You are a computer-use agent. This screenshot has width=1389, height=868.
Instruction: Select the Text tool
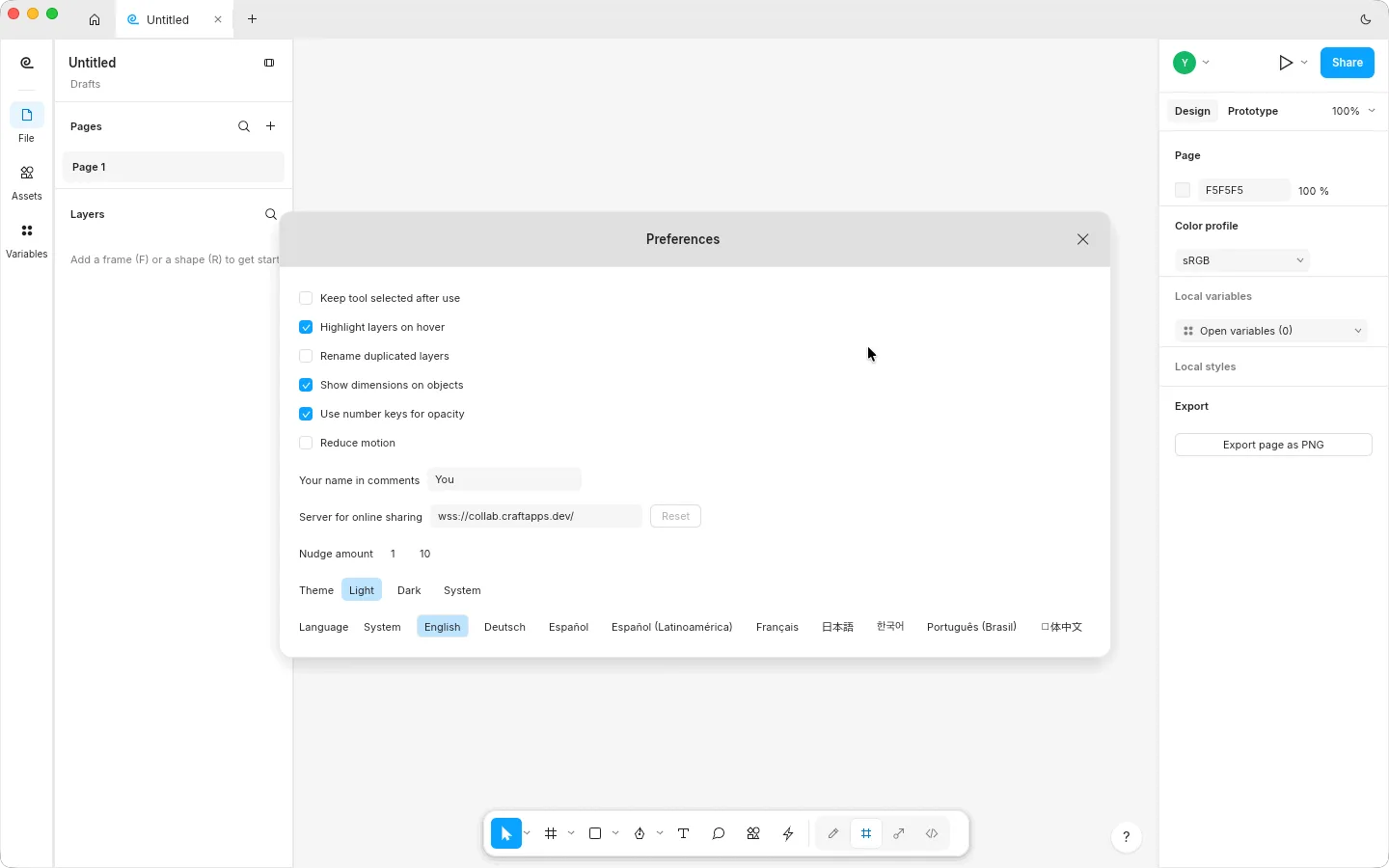coord(684,833)
